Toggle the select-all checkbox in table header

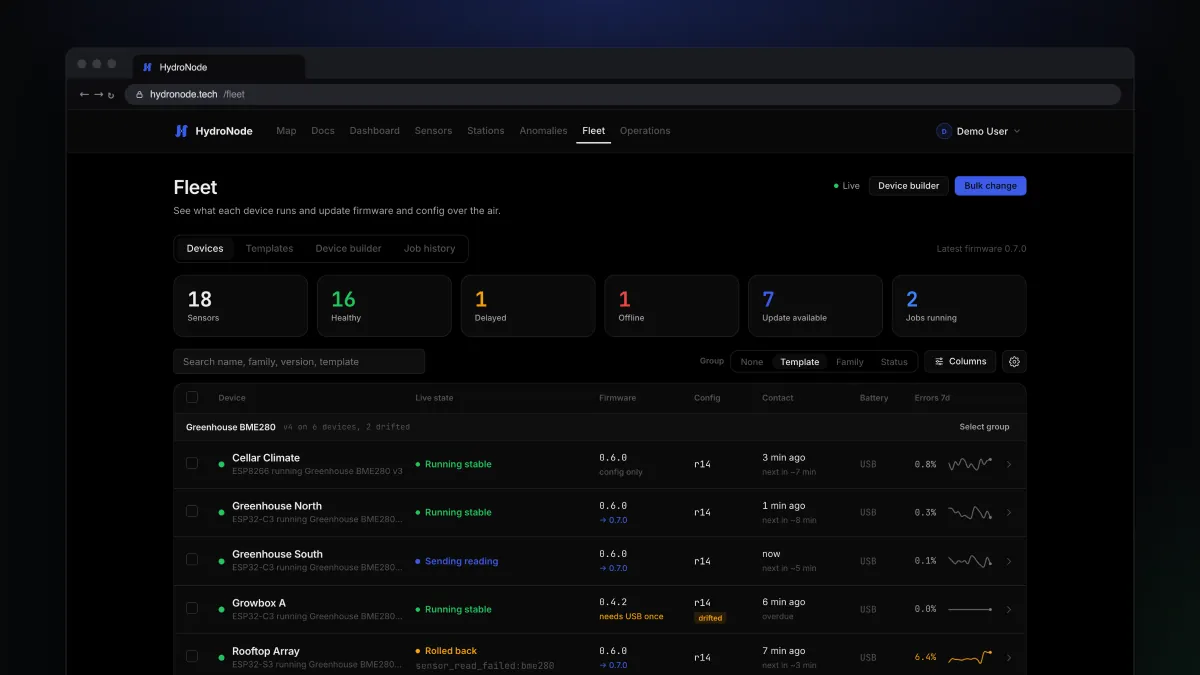pyautogui.click(x=192, y=397)
